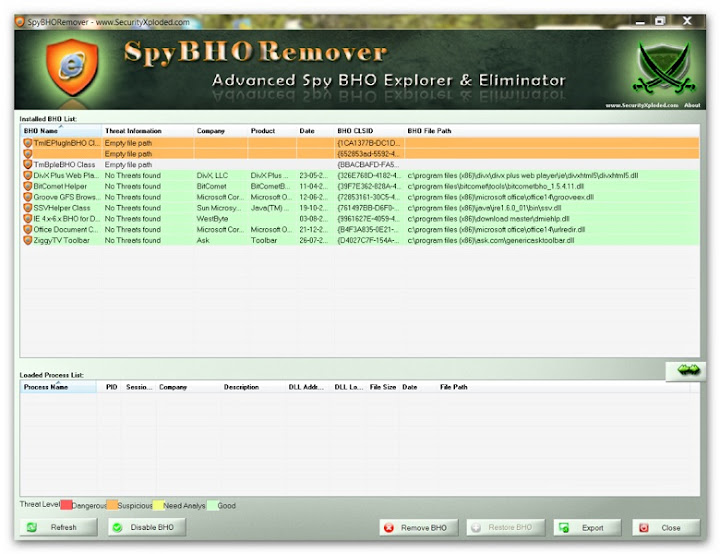The image size is (720, 554).
Task: Select the Groove GFS Browser row name
Action: pyautogui.click(x=67, y=197)
